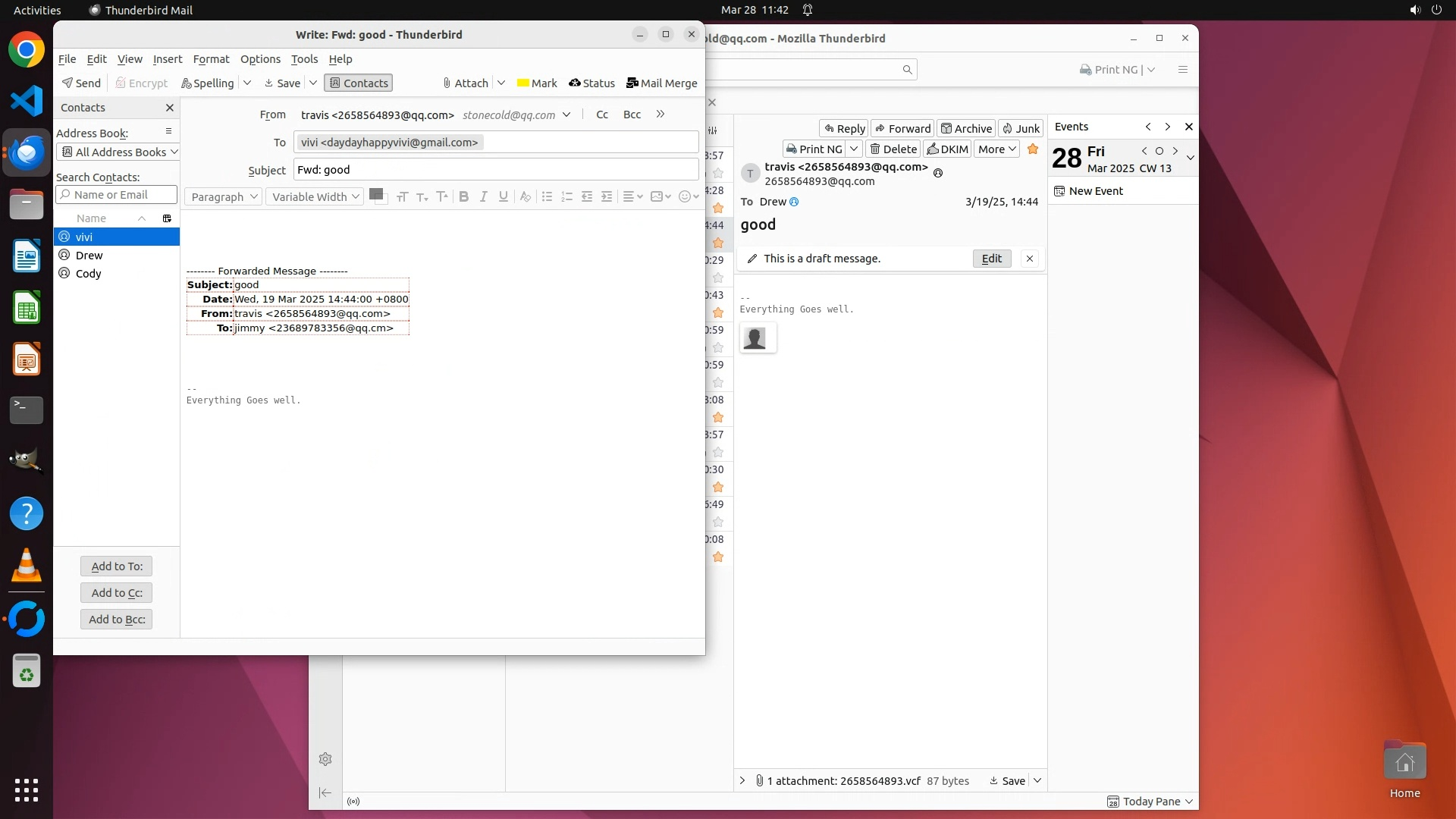This screenshot has width=1456, height=819.
Task: Click Edit on the draft message bar
Action: click(991, 259)
